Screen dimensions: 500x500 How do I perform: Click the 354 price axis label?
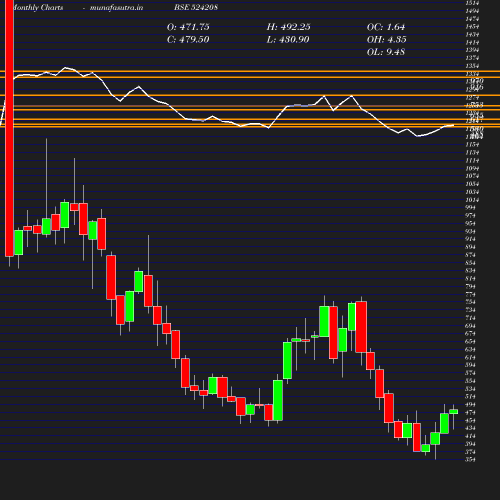pos(470,460)
